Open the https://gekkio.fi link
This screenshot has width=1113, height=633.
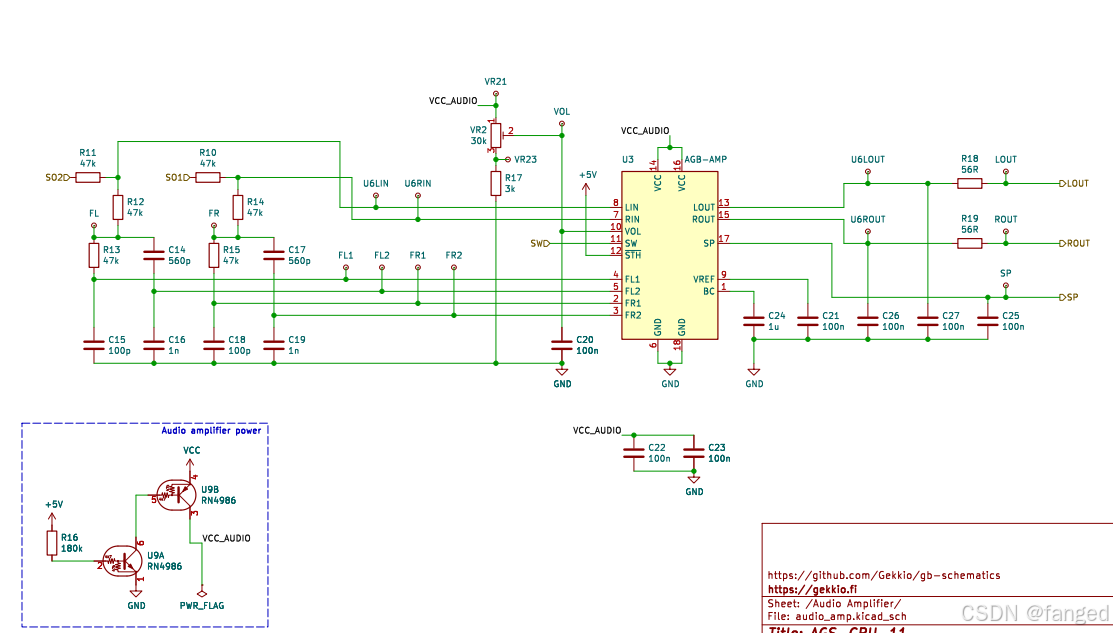point(812,589)
